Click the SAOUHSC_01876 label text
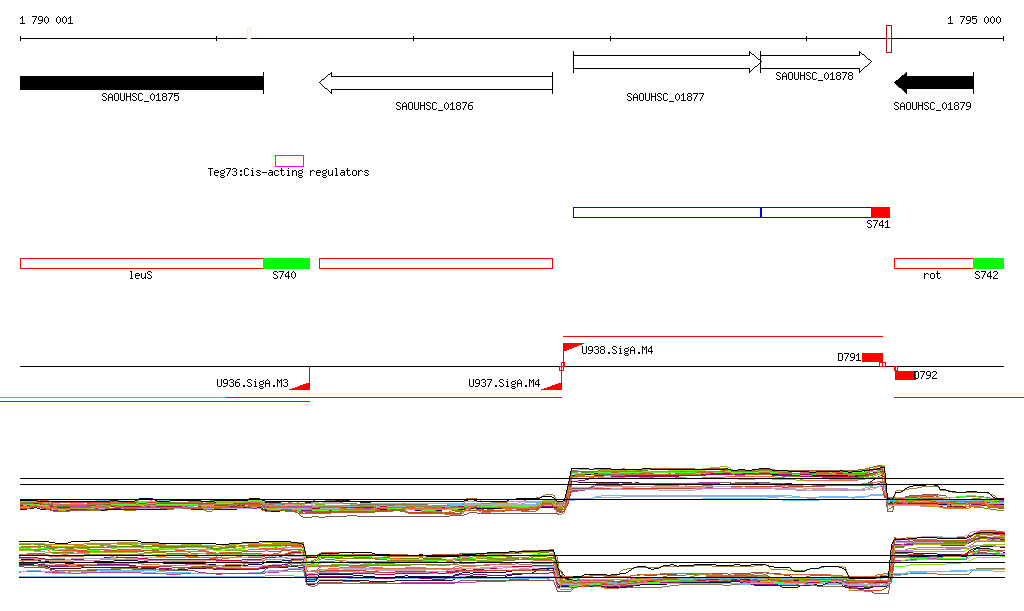1024x611 pixels. coord(434,106)
